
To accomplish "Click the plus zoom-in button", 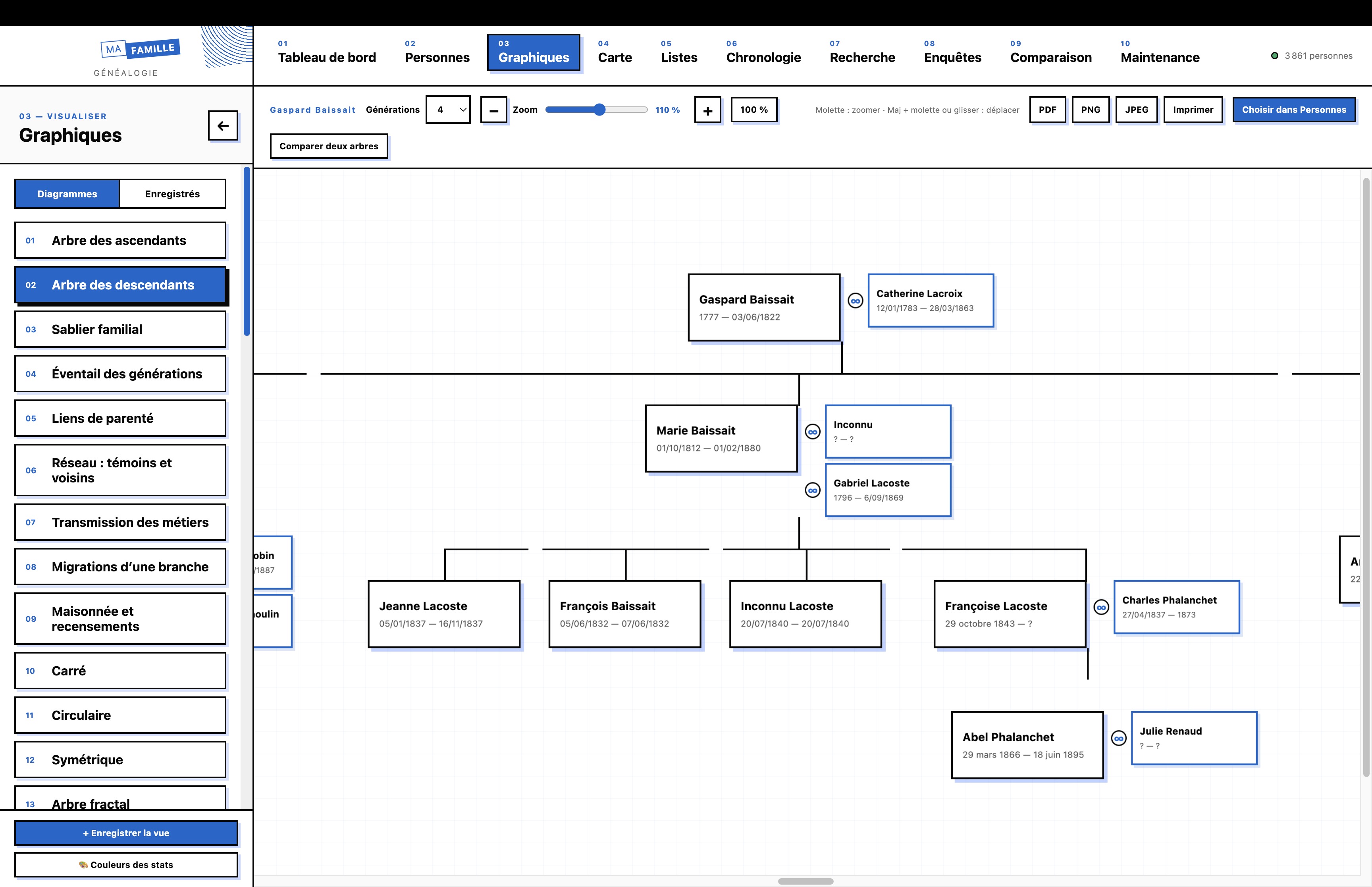I will (x=707, y=110).
